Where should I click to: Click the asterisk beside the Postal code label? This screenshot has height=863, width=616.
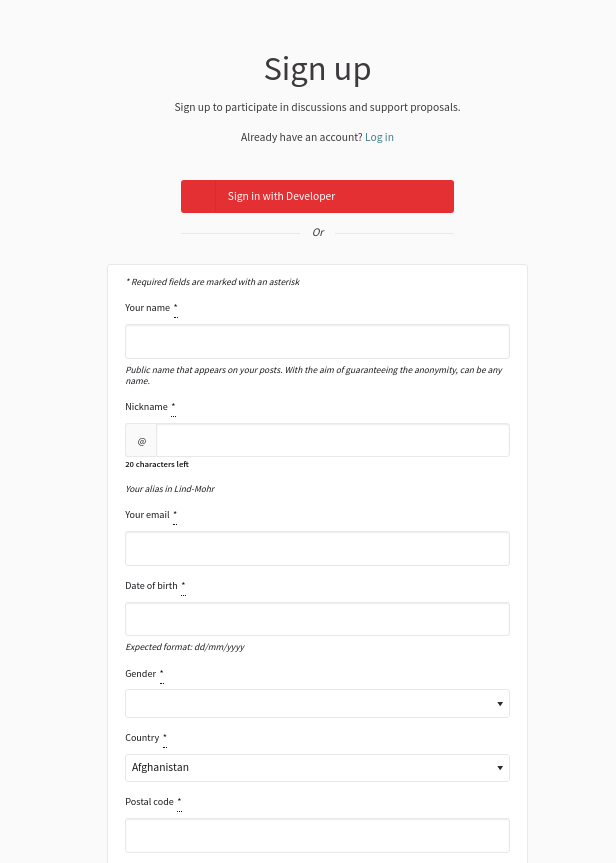coord(178,800)
